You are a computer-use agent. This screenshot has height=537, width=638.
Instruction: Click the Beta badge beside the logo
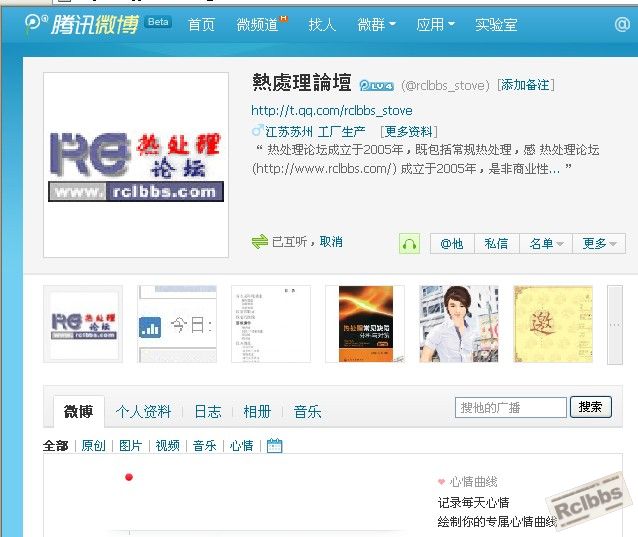point(158,22)
